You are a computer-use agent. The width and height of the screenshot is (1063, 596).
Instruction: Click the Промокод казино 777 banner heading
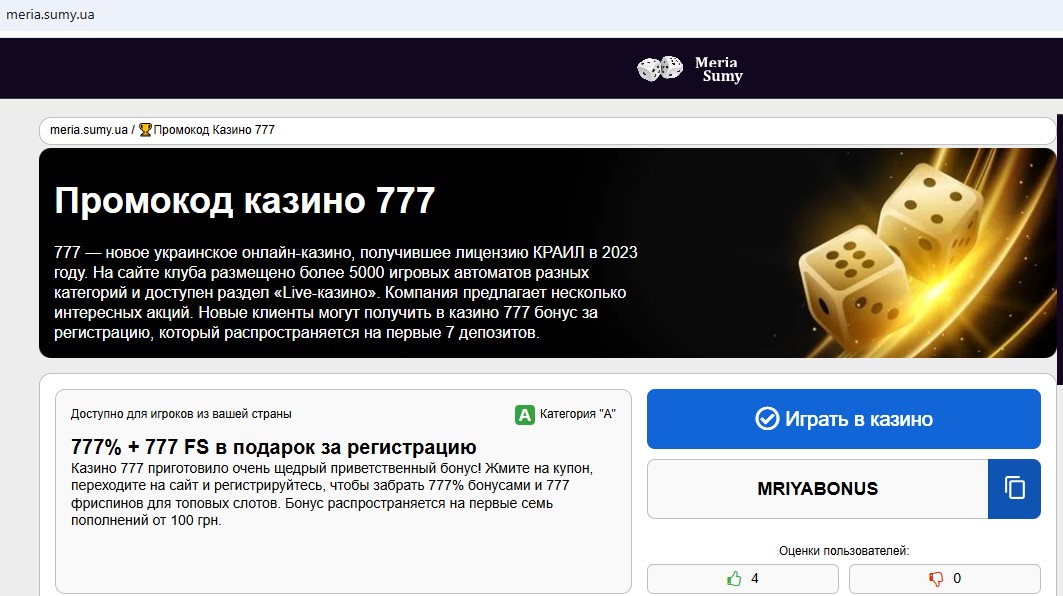[x=244, y=201]
